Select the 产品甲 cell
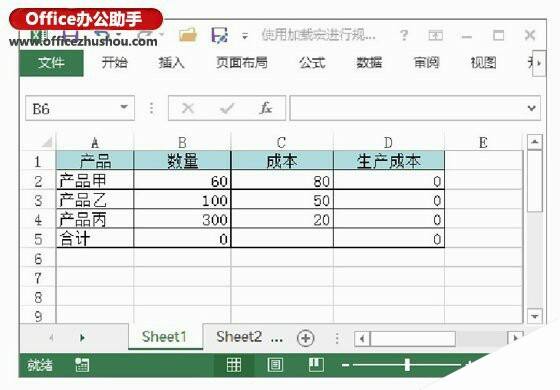The image size is (560, 390). [x=95, y=181]
